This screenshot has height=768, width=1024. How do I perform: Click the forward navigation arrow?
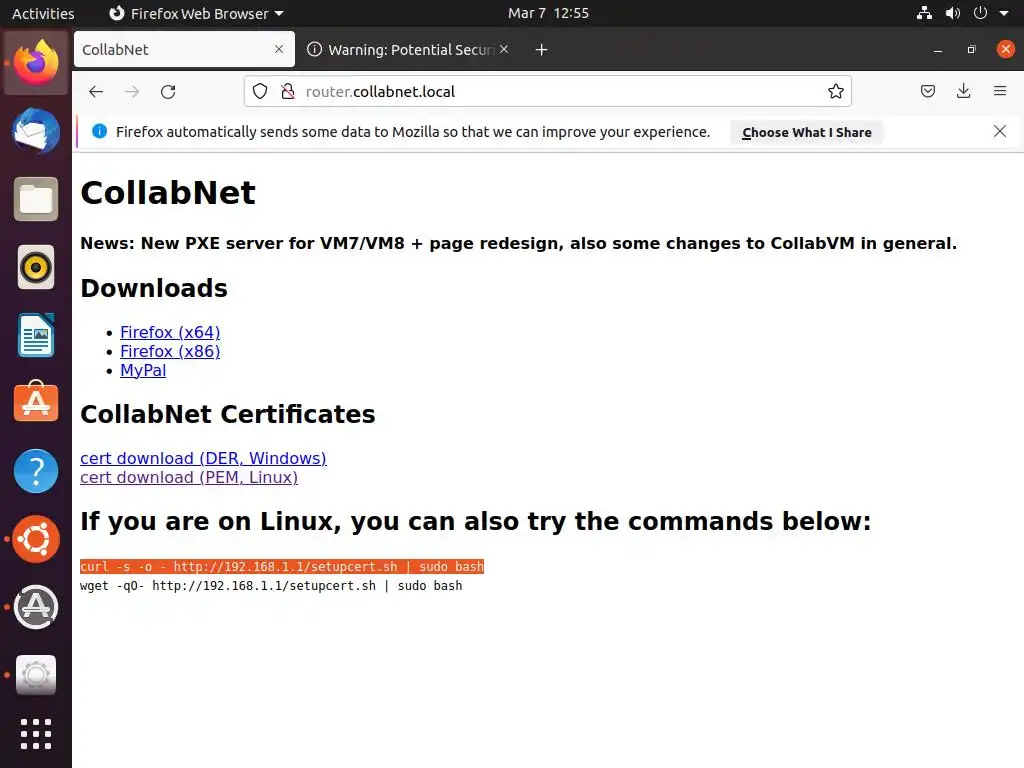[x=132, y=92]
